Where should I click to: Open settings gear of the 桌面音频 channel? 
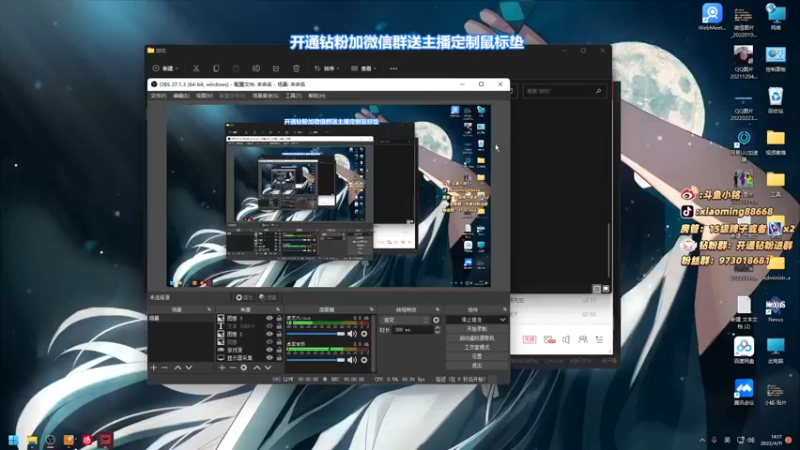(364, 360)
